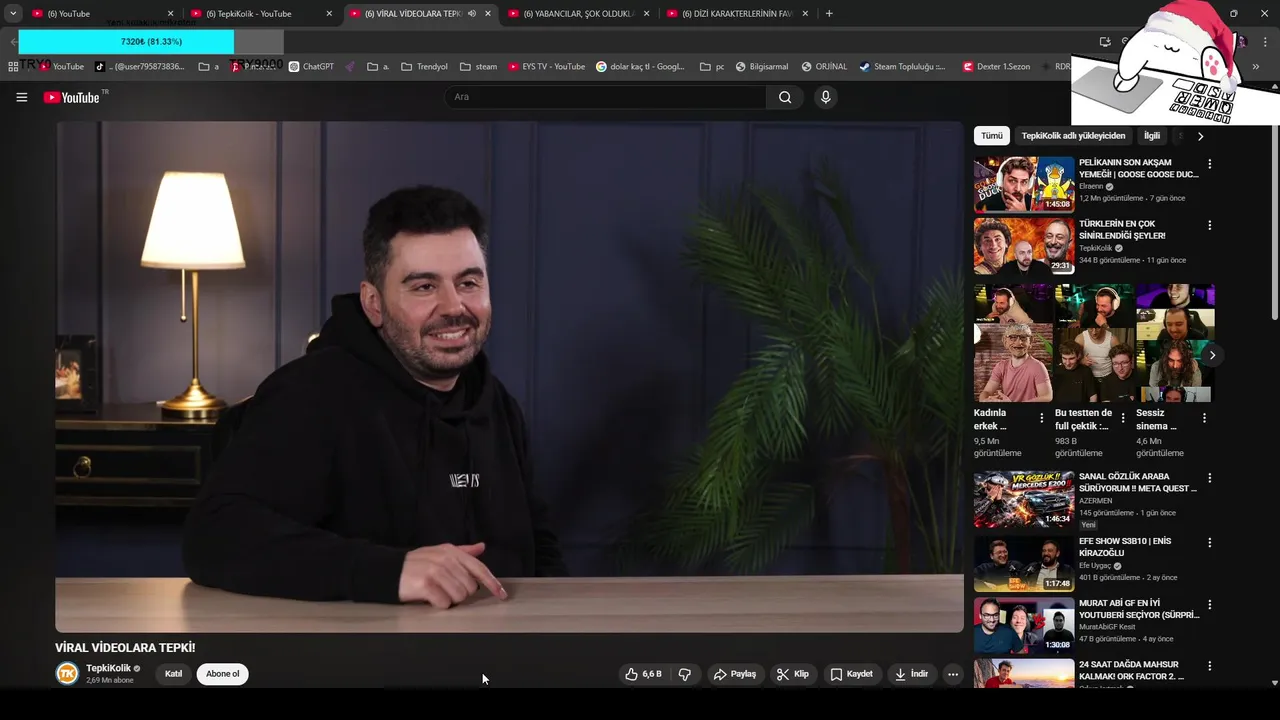Open tab search dropdown arrow

coord(13,14)
